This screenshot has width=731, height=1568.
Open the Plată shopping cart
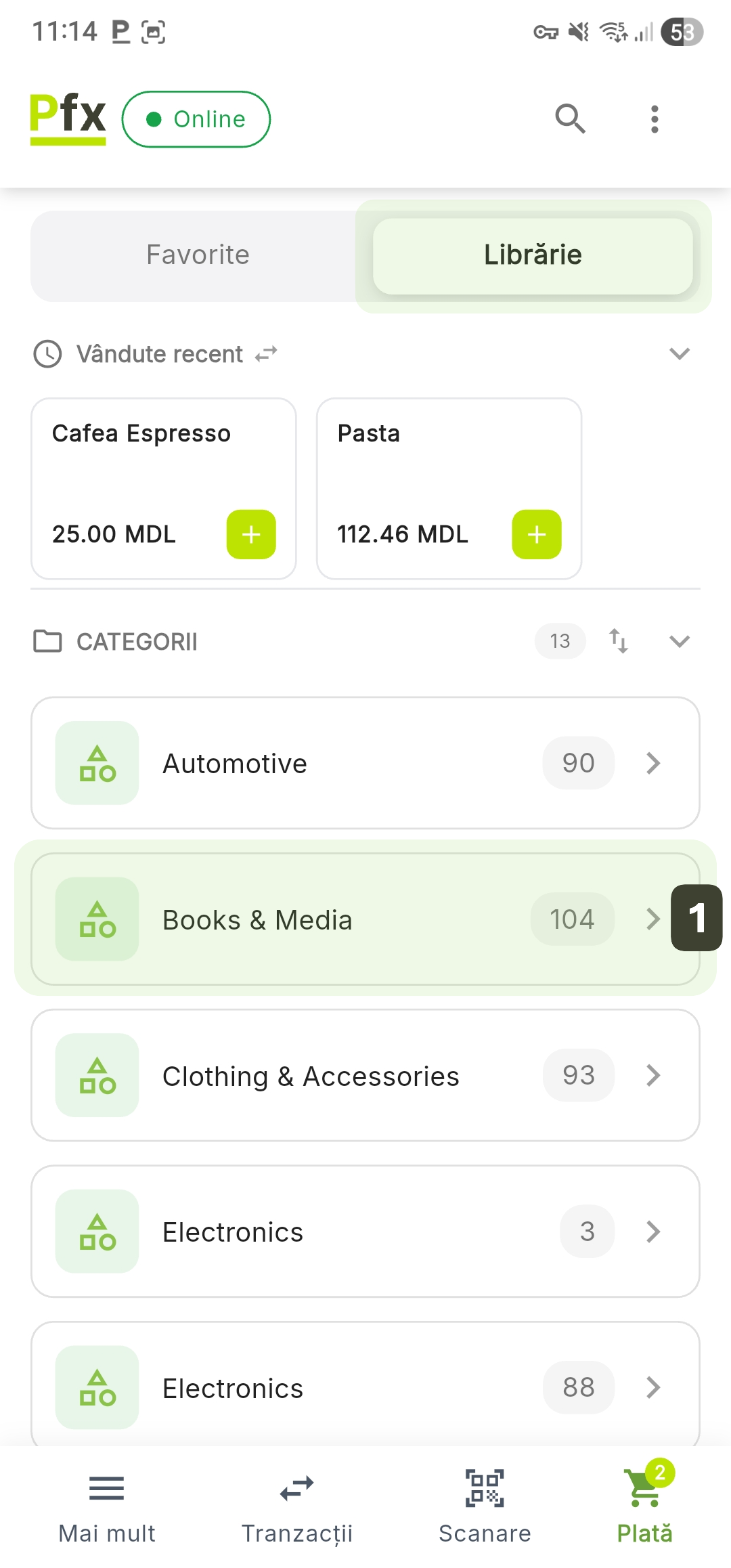pyautogui.click(x=644, y=1504)
